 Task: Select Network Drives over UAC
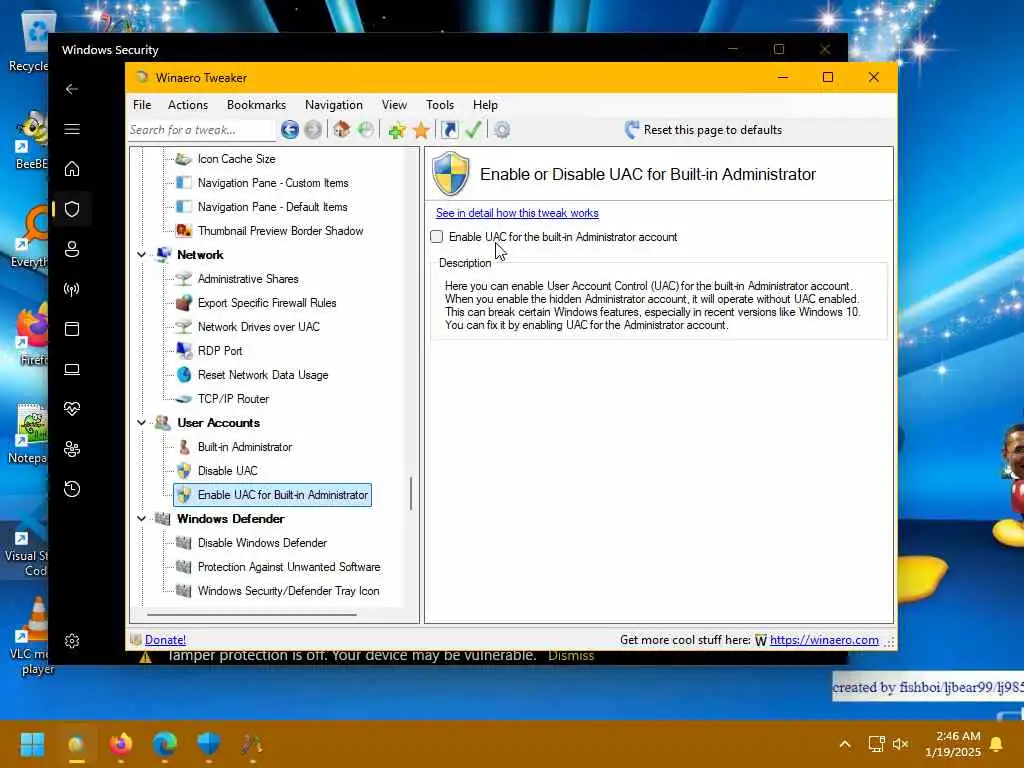tap(259, 327)
